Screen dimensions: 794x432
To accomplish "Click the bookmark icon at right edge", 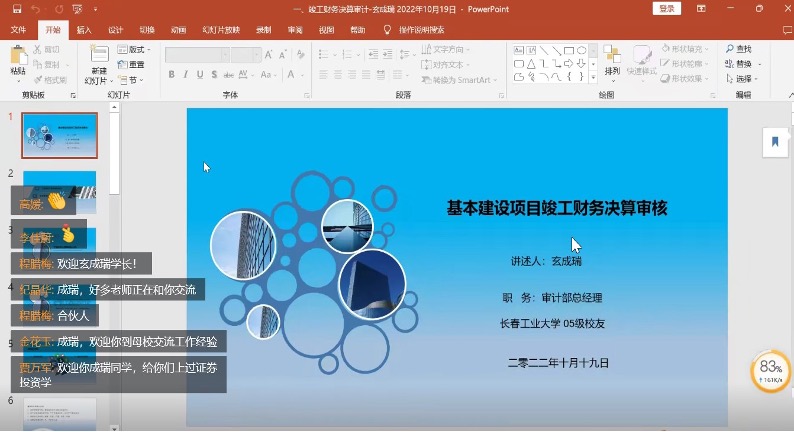I will coord(774,142).
